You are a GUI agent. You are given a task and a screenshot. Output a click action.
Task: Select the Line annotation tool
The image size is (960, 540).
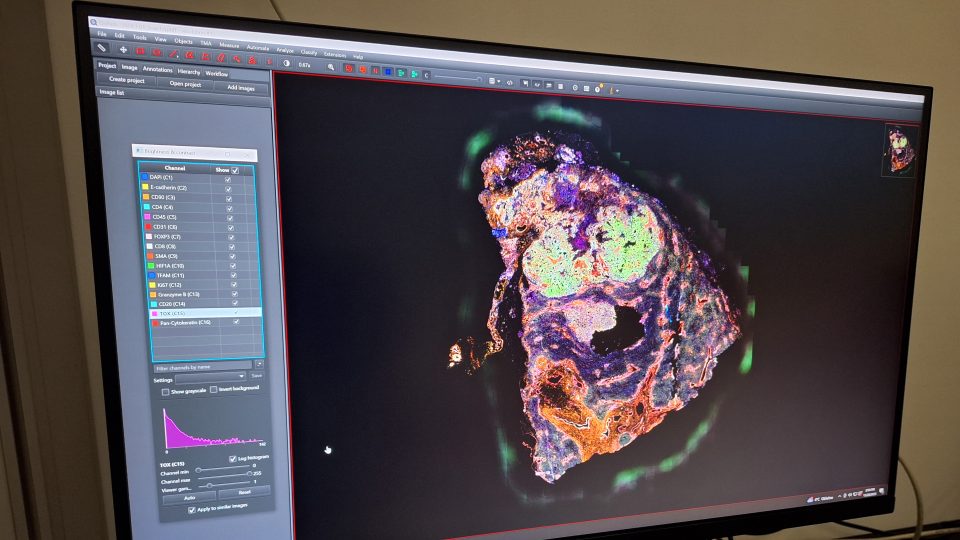173,52
